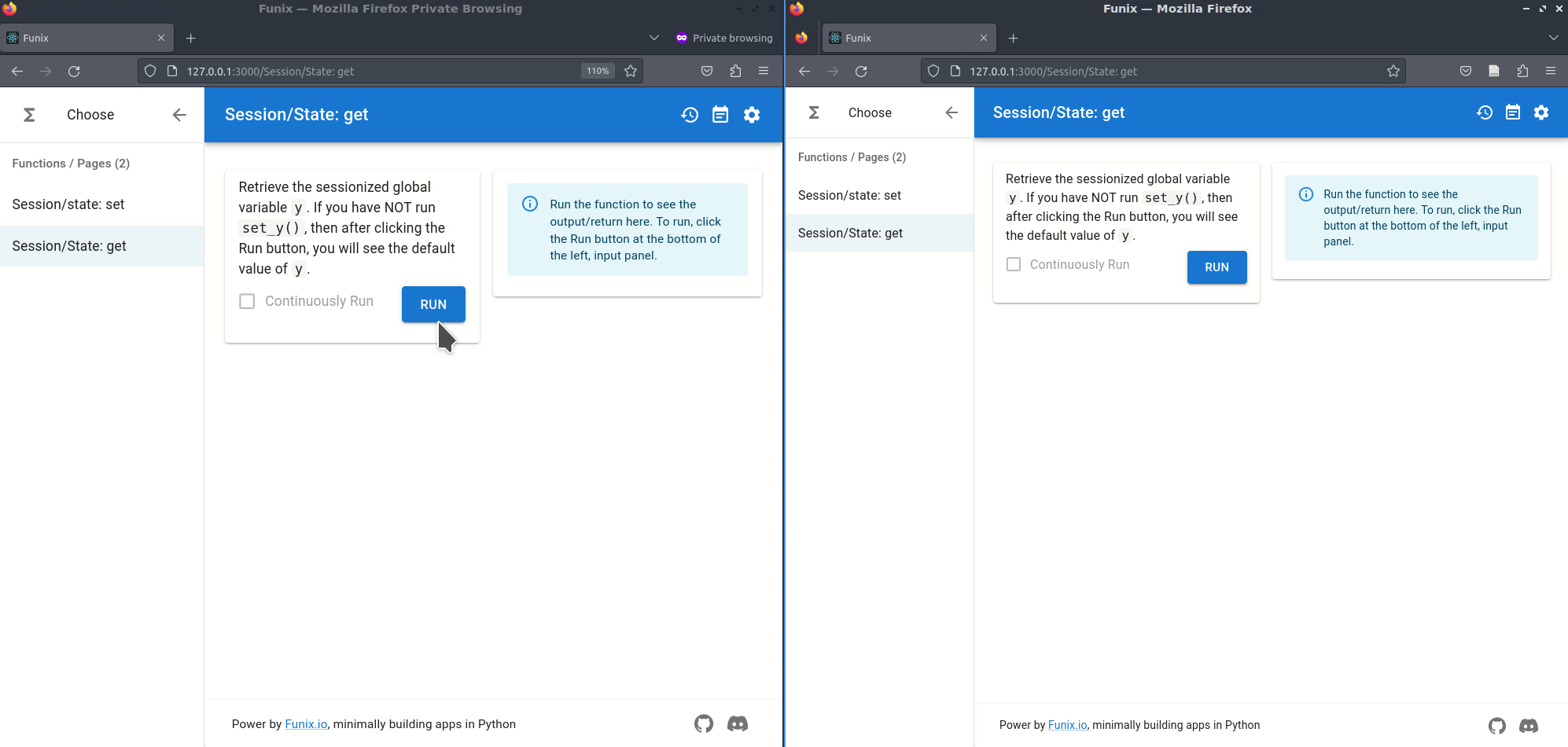Image resolution: width=1568 pixels, height=747 pixels.
Task: Click the sigma logo in private window sidebar
Action: pyautogui.click(x=29, y=115)
